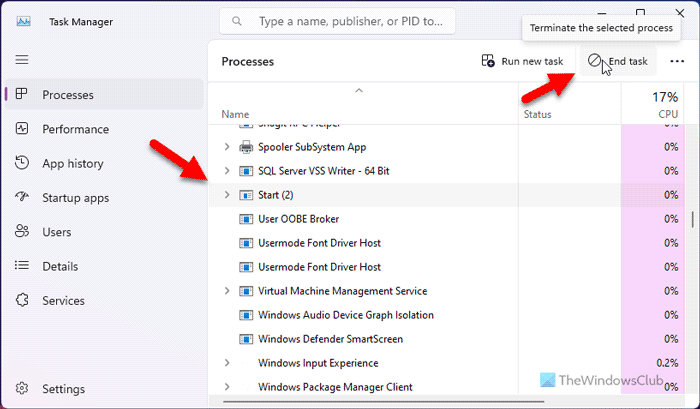Expand Virtual Machine Management Service row
Image resolution: width=700 pixels, height=409 pixels.
pyautogui.click(x=227, y=292)
